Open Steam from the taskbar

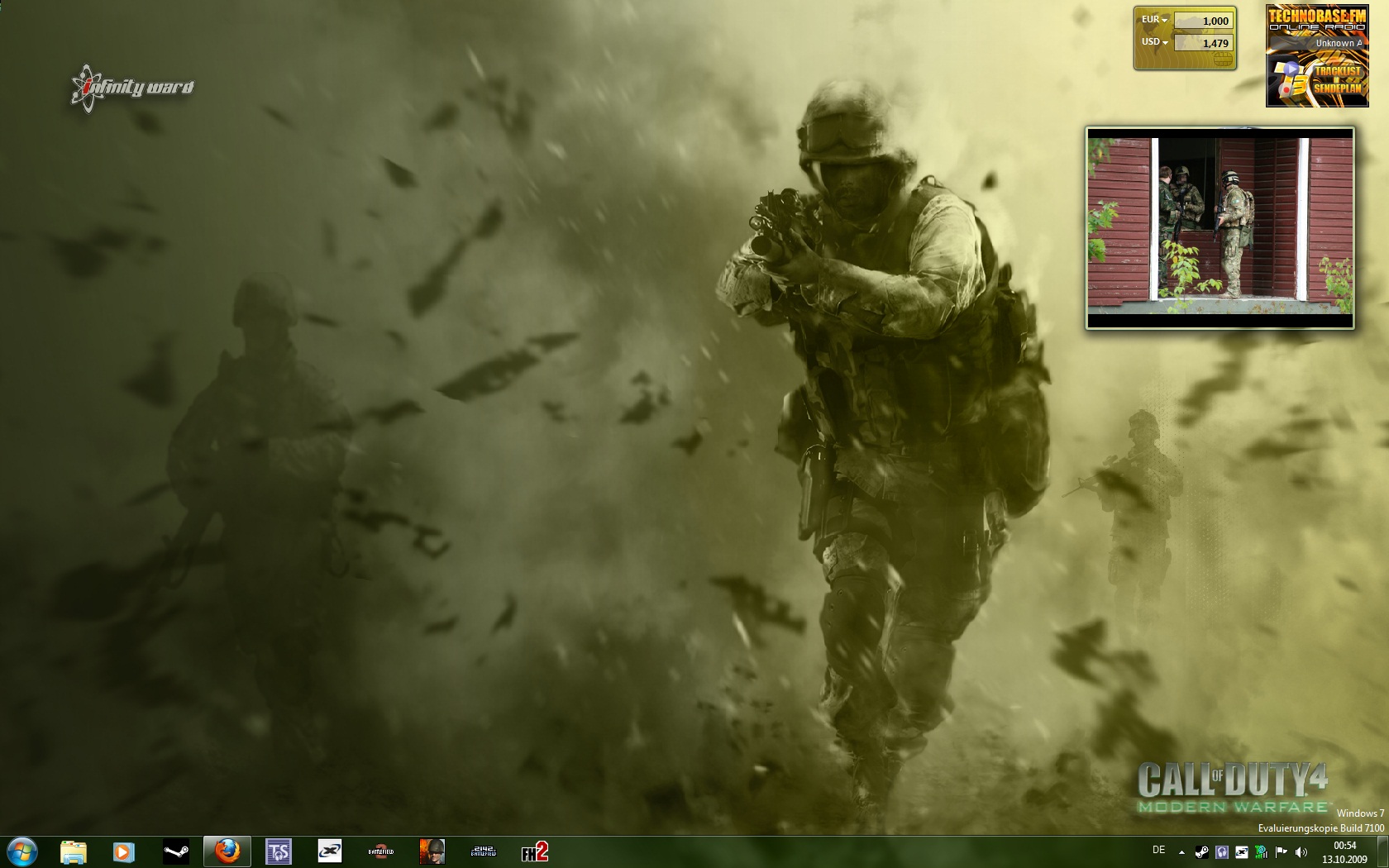pos(175,851)
